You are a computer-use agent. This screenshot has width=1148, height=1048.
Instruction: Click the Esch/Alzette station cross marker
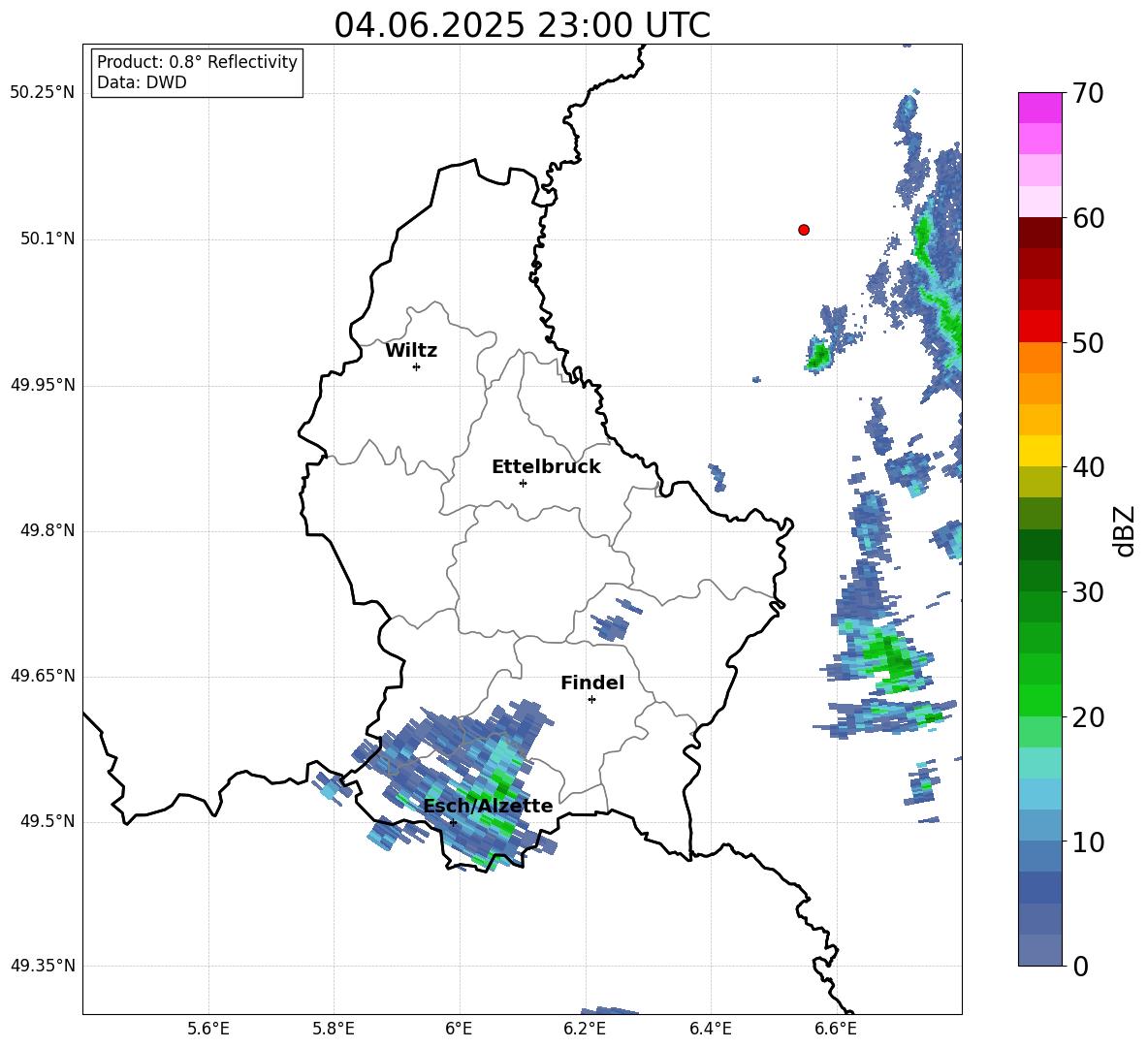pos(453,822)
